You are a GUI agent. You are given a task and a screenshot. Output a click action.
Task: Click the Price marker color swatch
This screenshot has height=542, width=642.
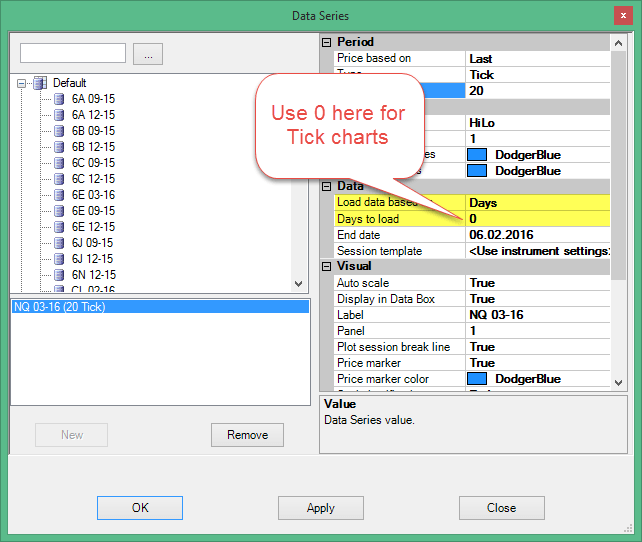tap(477, 379)
